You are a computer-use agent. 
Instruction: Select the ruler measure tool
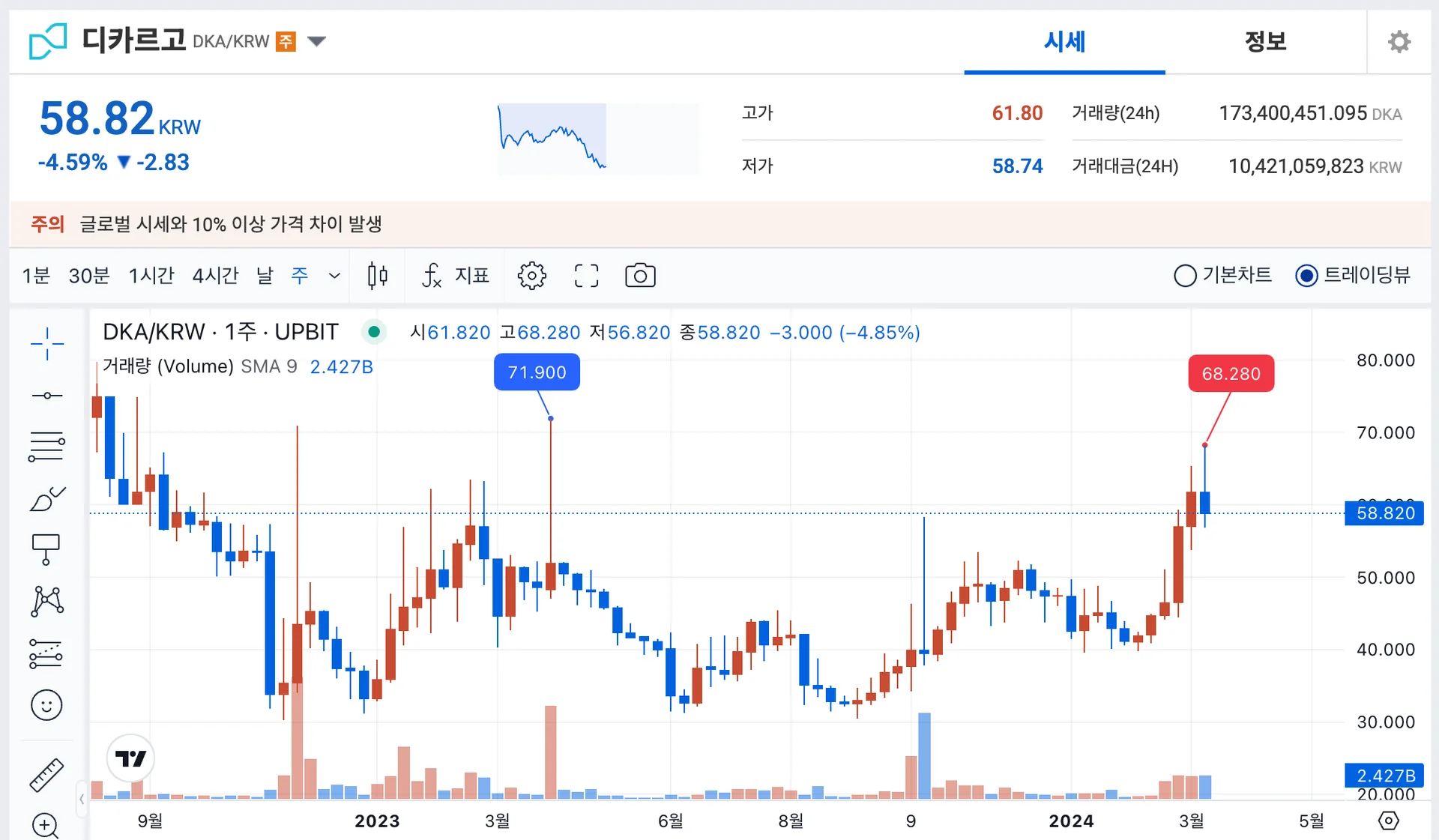pyautogui.click(x=46, y=775)
